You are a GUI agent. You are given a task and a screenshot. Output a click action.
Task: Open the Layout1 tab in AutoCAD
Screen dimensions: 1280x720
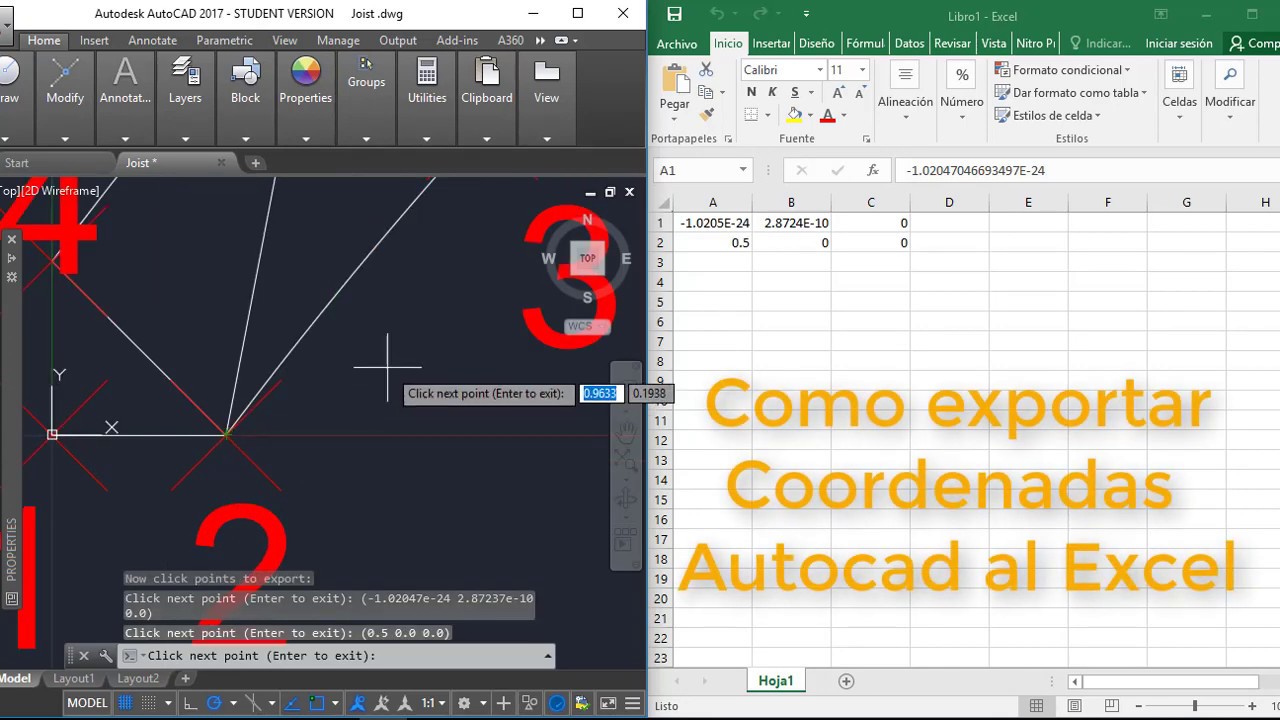click(73, 678)
